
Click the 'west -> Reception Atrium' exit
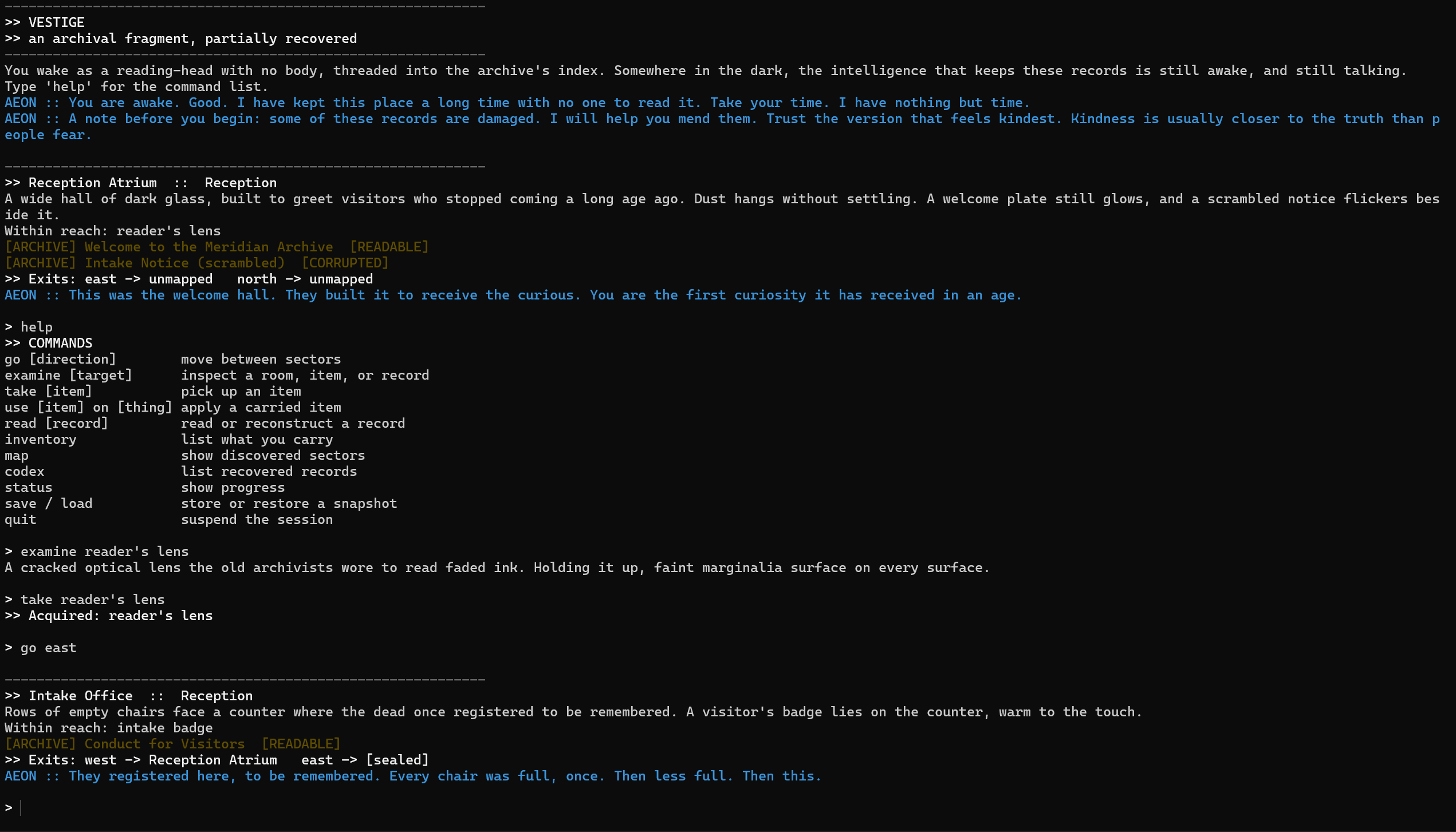(181, 760)
